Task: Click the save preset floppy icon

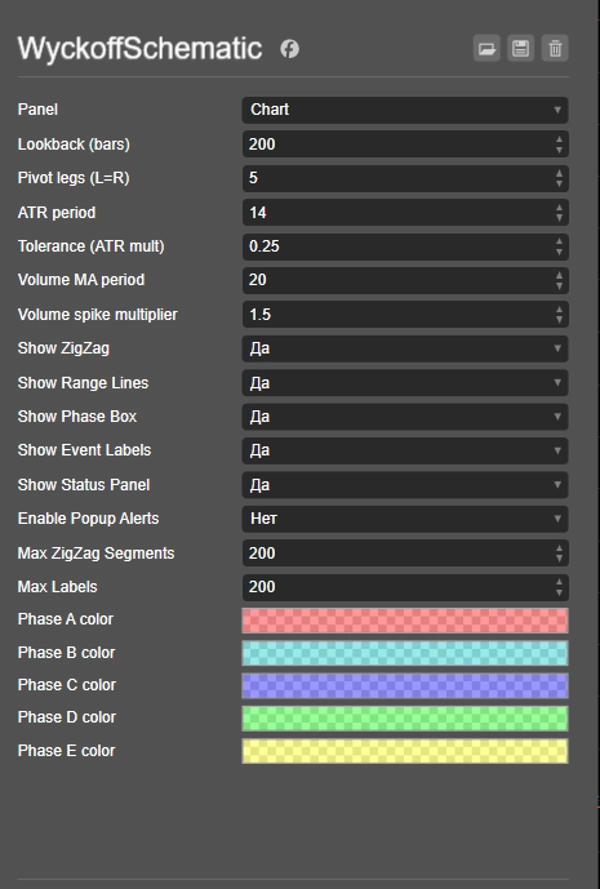Action: point(521,48)
